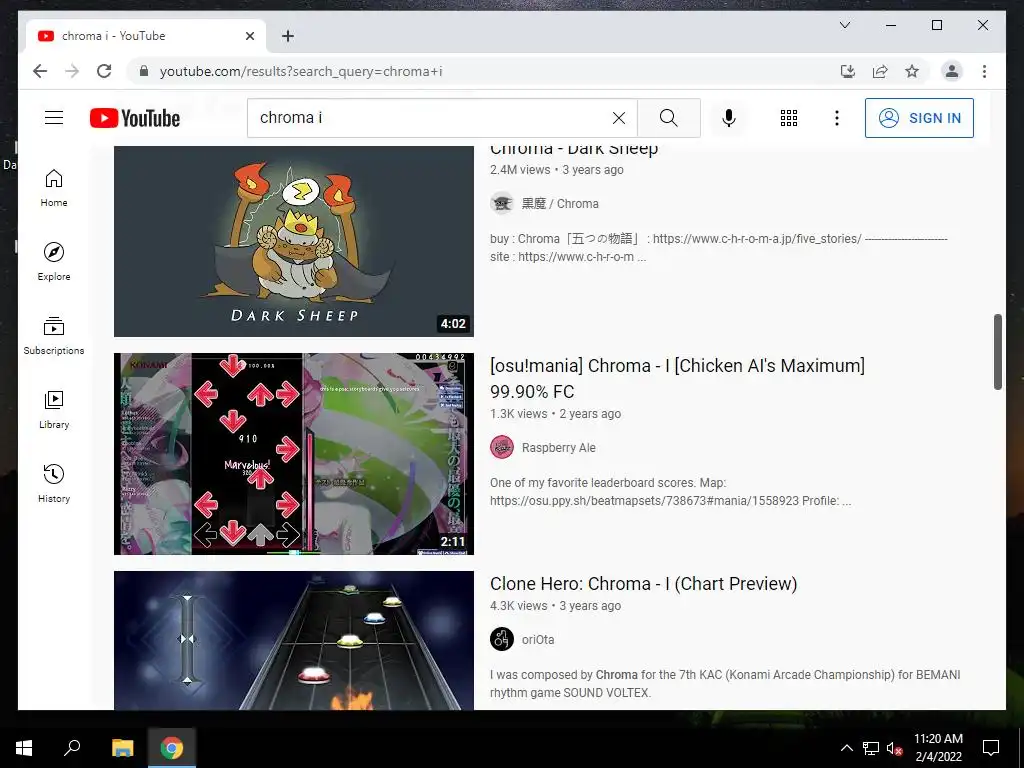The height and width of the screenshot is (768, 1024).
Task: Open 'Clone Hero: Chroma - I (Chart Preview)' title
Action: [643, 583]
